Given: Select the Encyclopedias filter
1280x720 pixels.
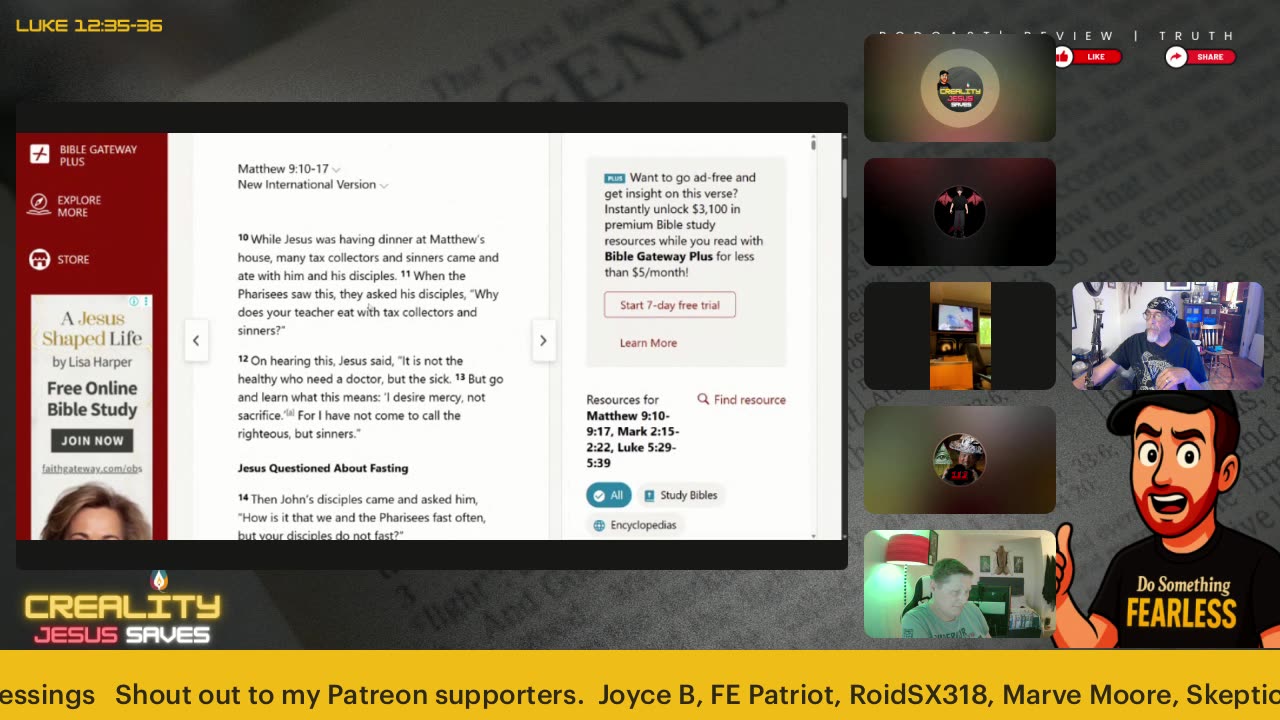Looking at the screenshot, I should 634,525.
